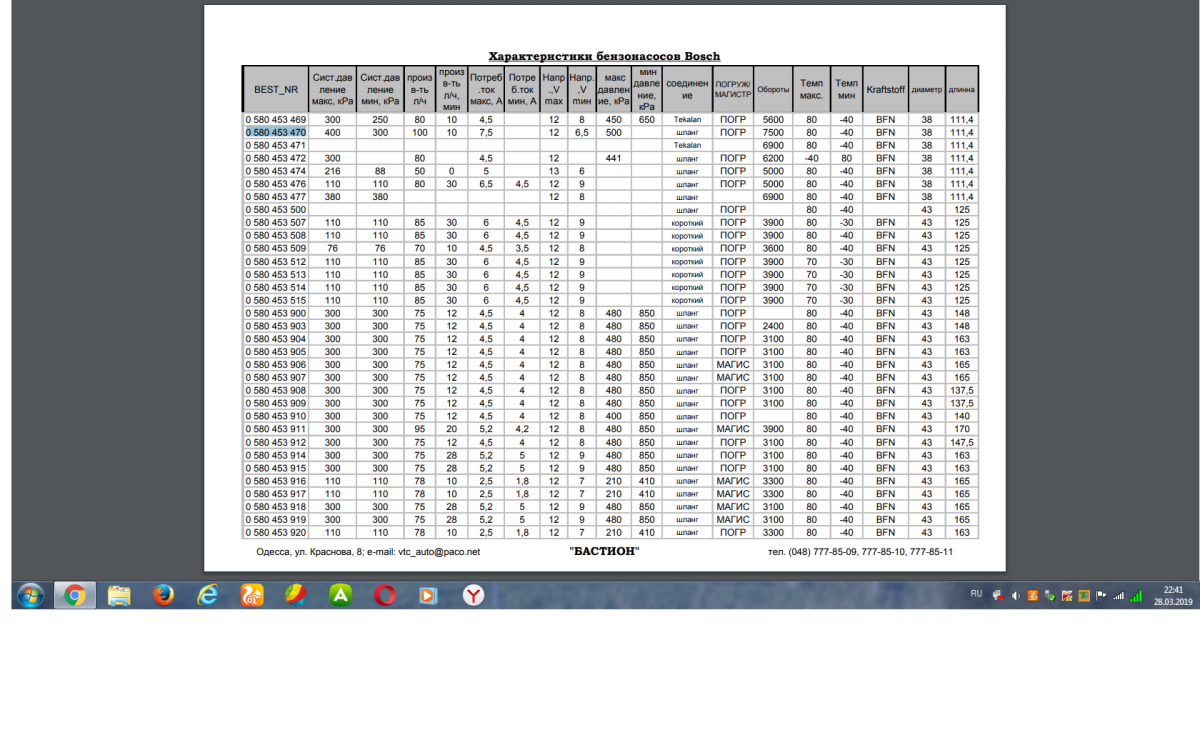Open Windows Explorer from the taskbar

point(119,595)
